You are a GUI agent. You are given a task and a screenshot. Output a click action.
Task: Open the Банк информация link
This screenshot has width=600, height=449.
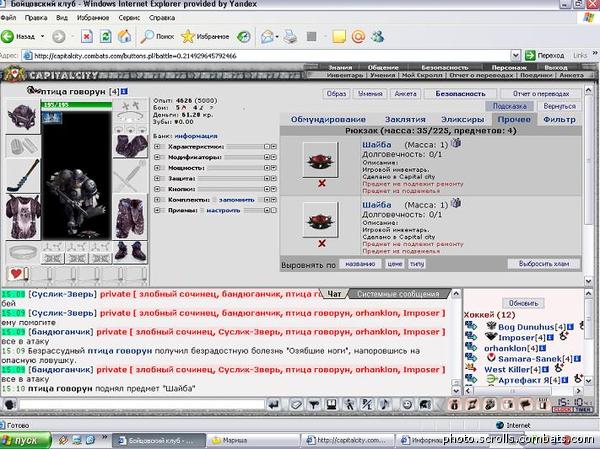pyautogui.click(x=196, y=136)
